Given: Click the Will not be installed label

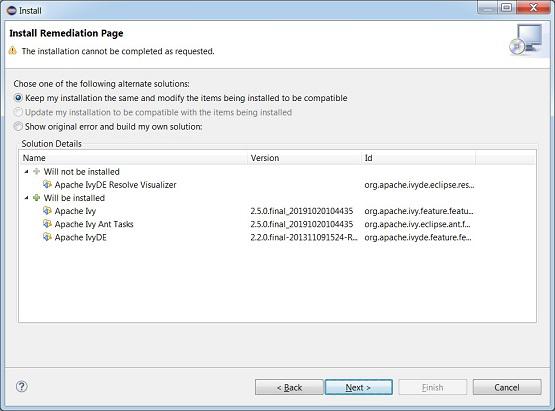Looking at the screenshot, I should [81, 172].
